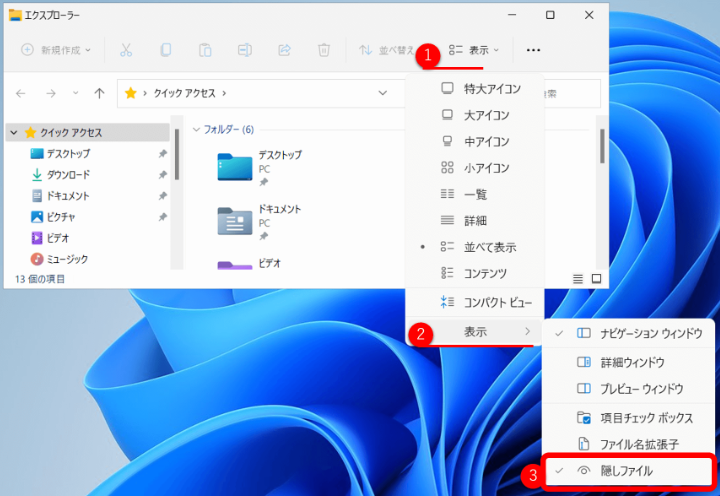
Task: Go back with the left arrow button
Action: pyautogui.click(x=21, y=94)
